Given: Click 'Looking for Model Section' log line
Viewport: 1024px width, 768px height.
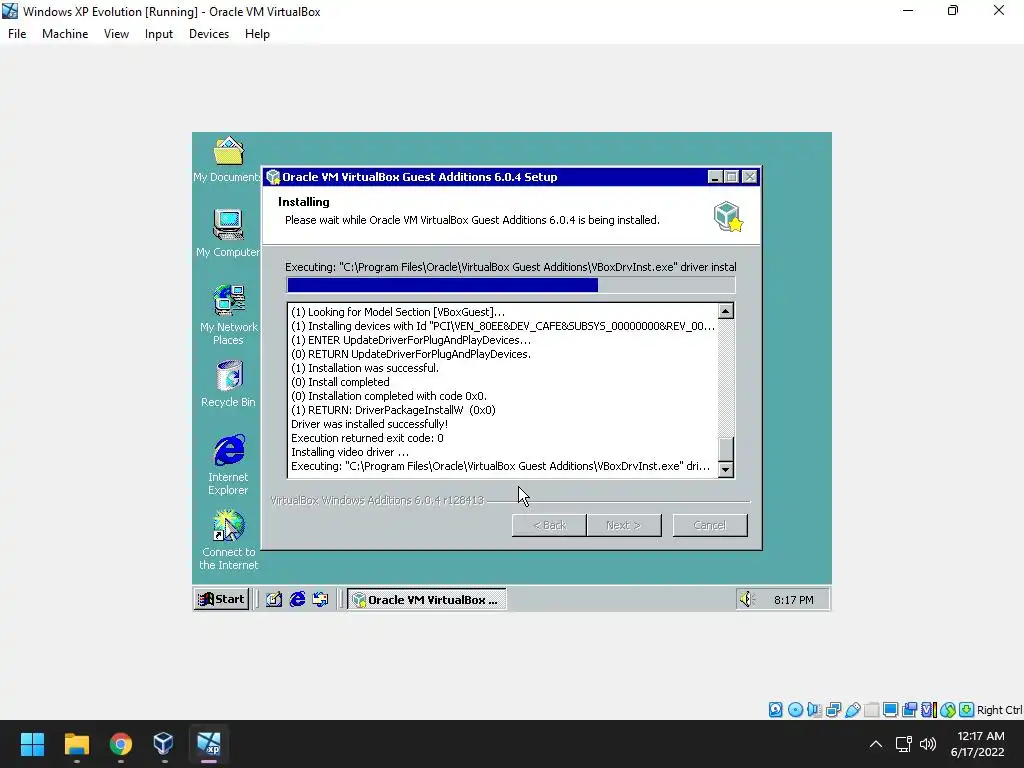Looking at the screenshot, I should click(x=398, y=312).
